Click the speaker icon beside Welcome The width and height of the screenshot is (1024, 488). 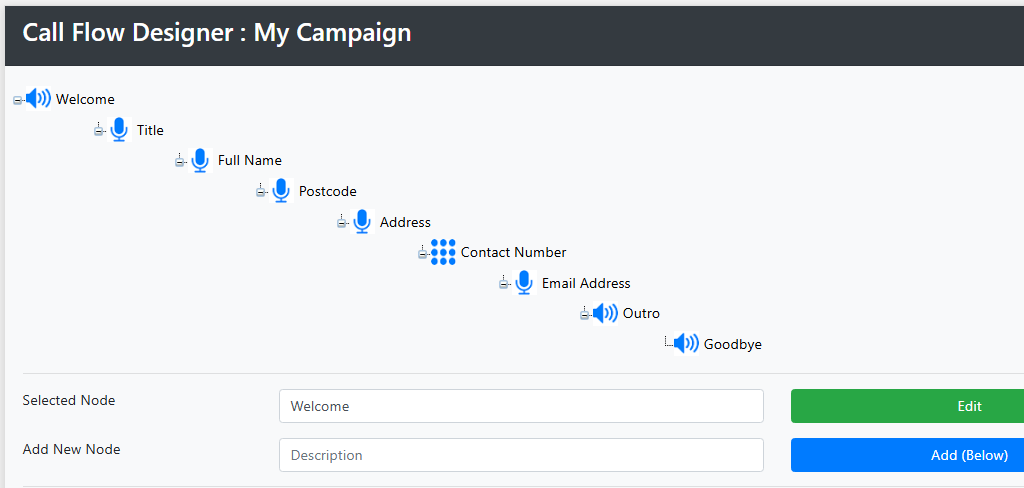pos(38,99)
